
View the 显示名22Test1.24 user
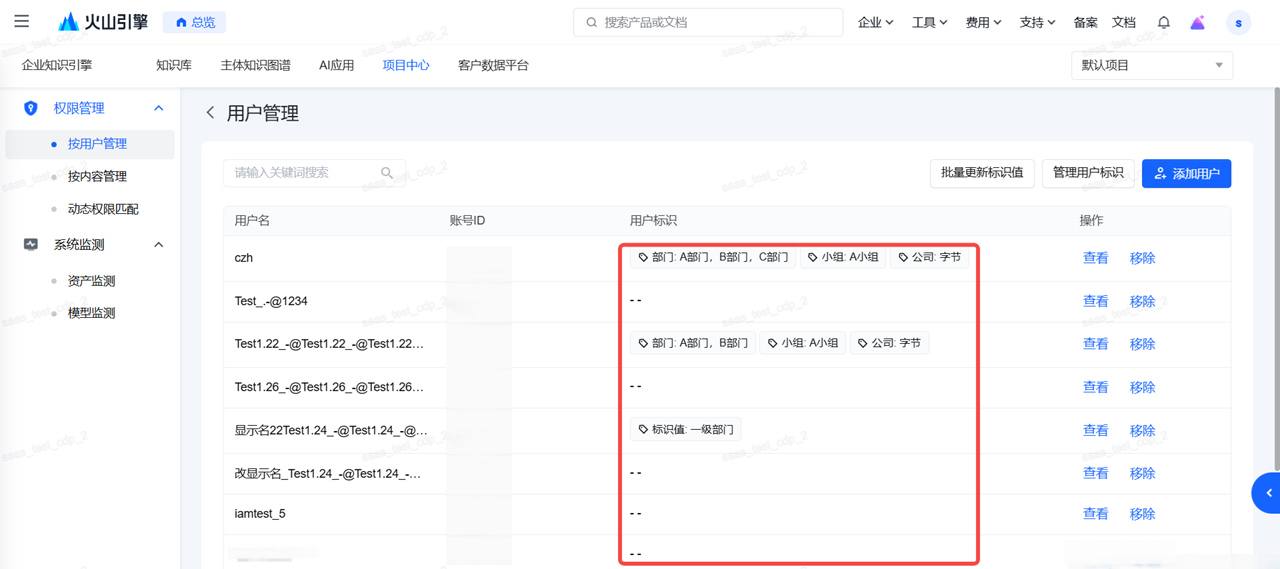click(1095, 430)
